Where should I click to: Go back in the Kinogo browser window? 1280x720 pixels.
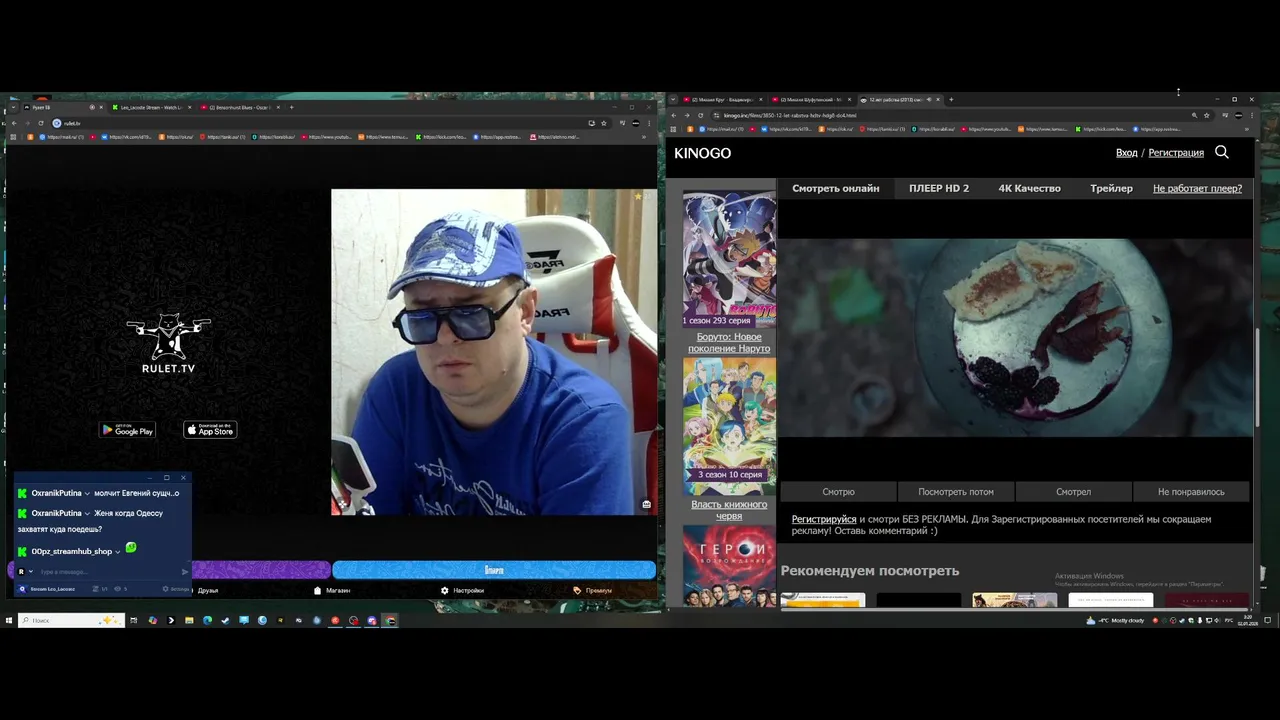click(x=673, y=115)
